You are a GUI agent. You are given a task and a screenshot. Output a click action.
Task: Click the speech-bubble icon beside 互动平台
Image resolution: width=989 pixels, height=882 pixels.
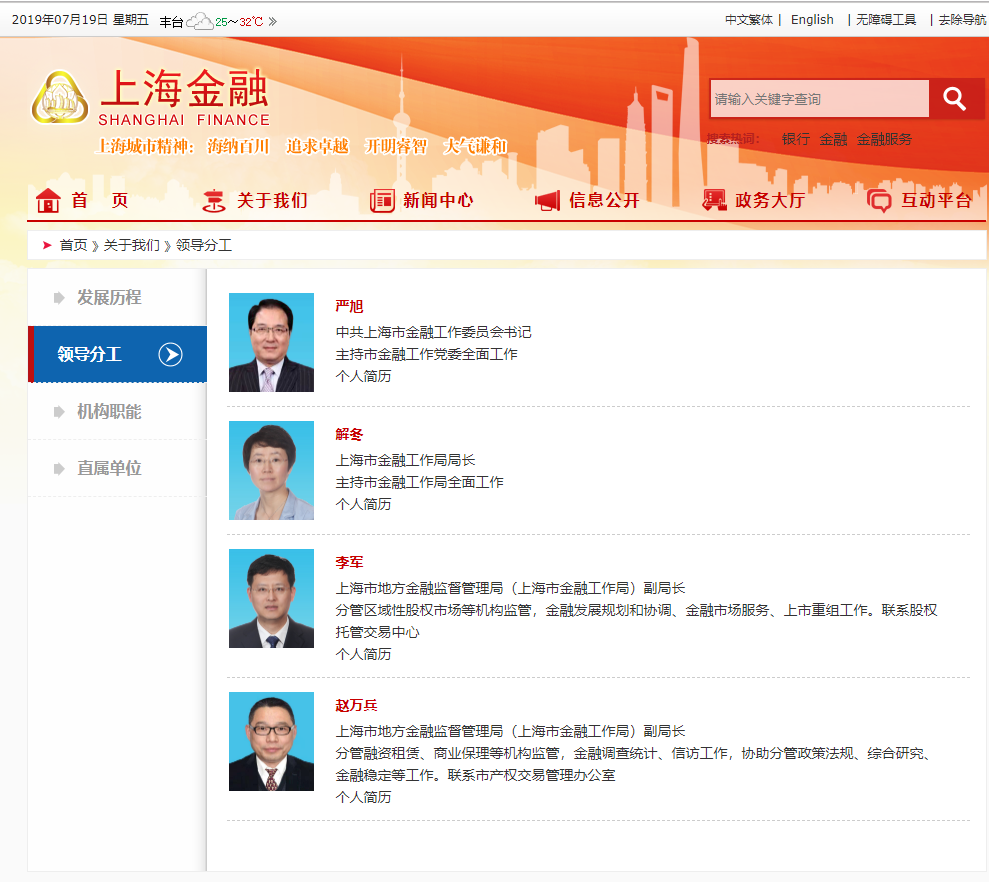click(879, 201)
